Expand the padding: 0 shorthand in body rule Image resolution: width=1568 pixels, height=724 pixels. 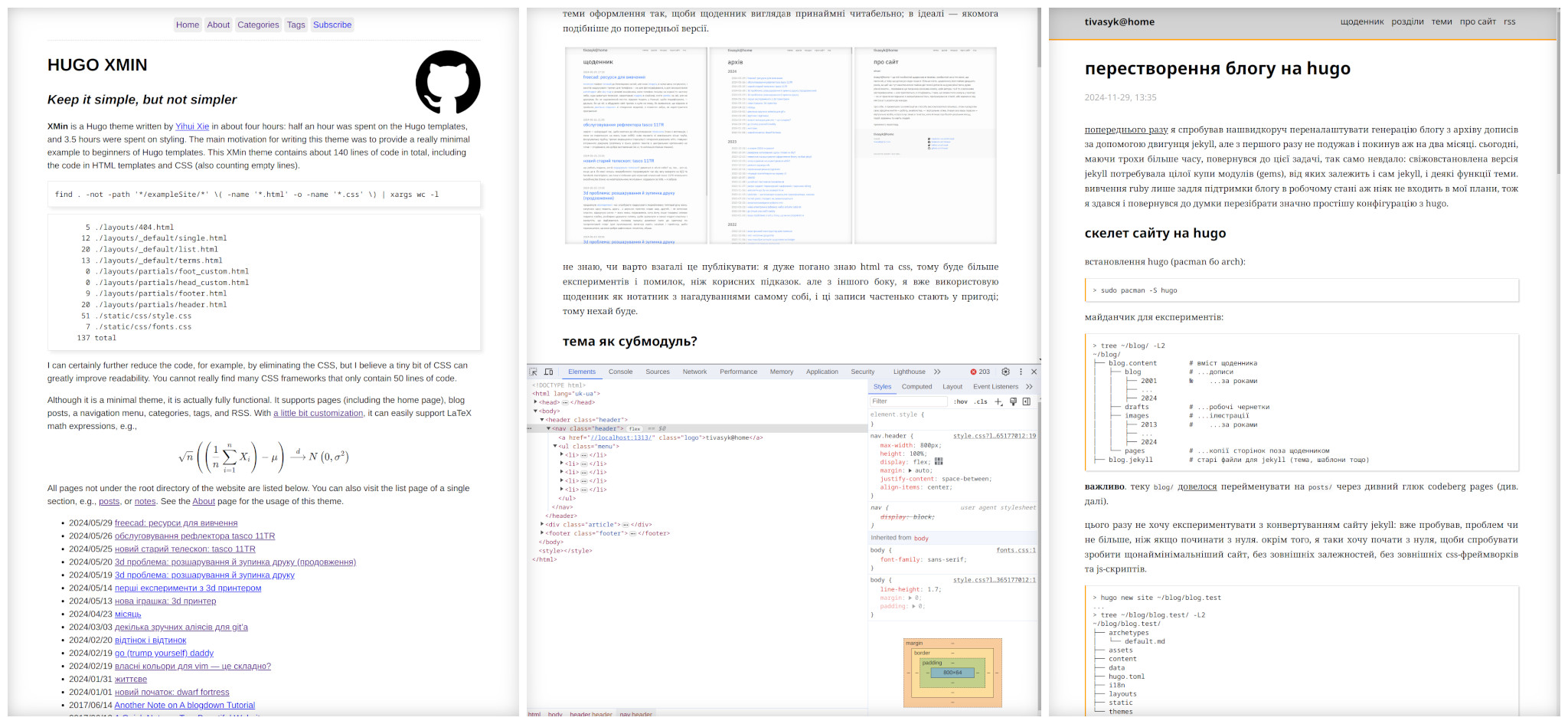913,606
